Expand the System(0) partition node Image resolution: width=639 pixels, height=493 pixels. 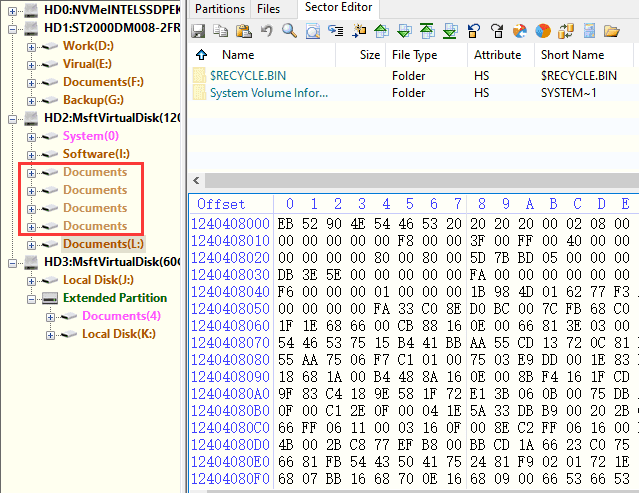pos(32,136)
